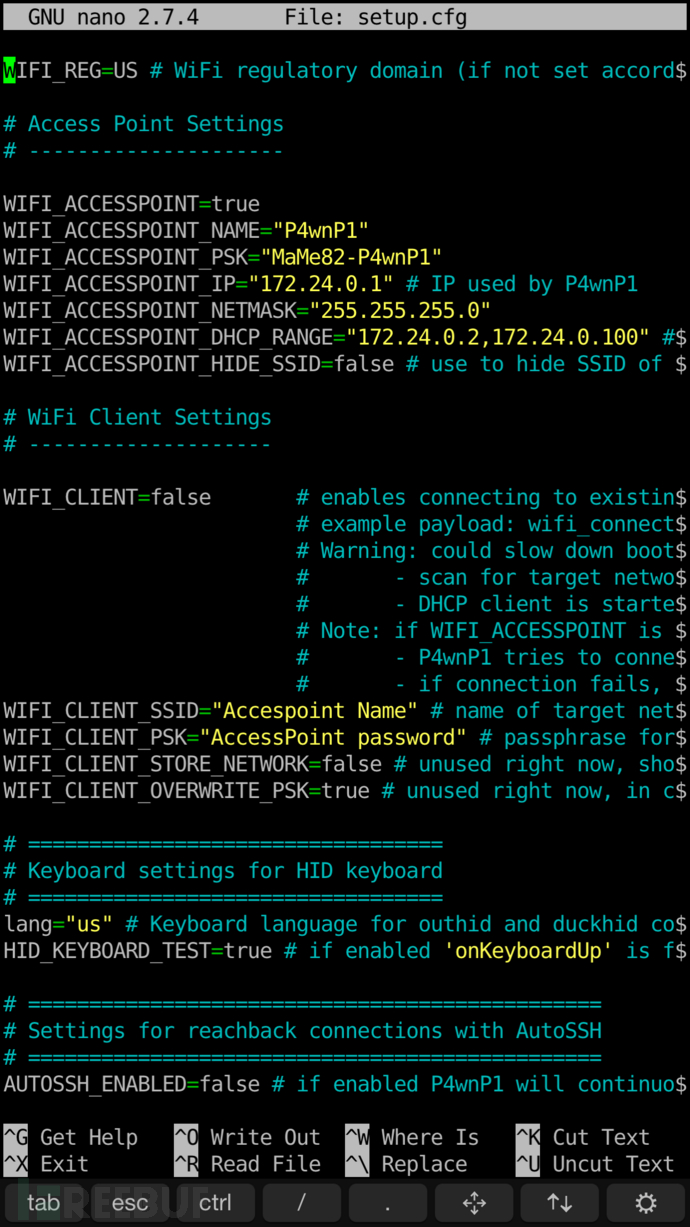This screenshot has width=690, height=1227.
Task: Select the Cut Text shortcut
Action: coord(583,1137)
